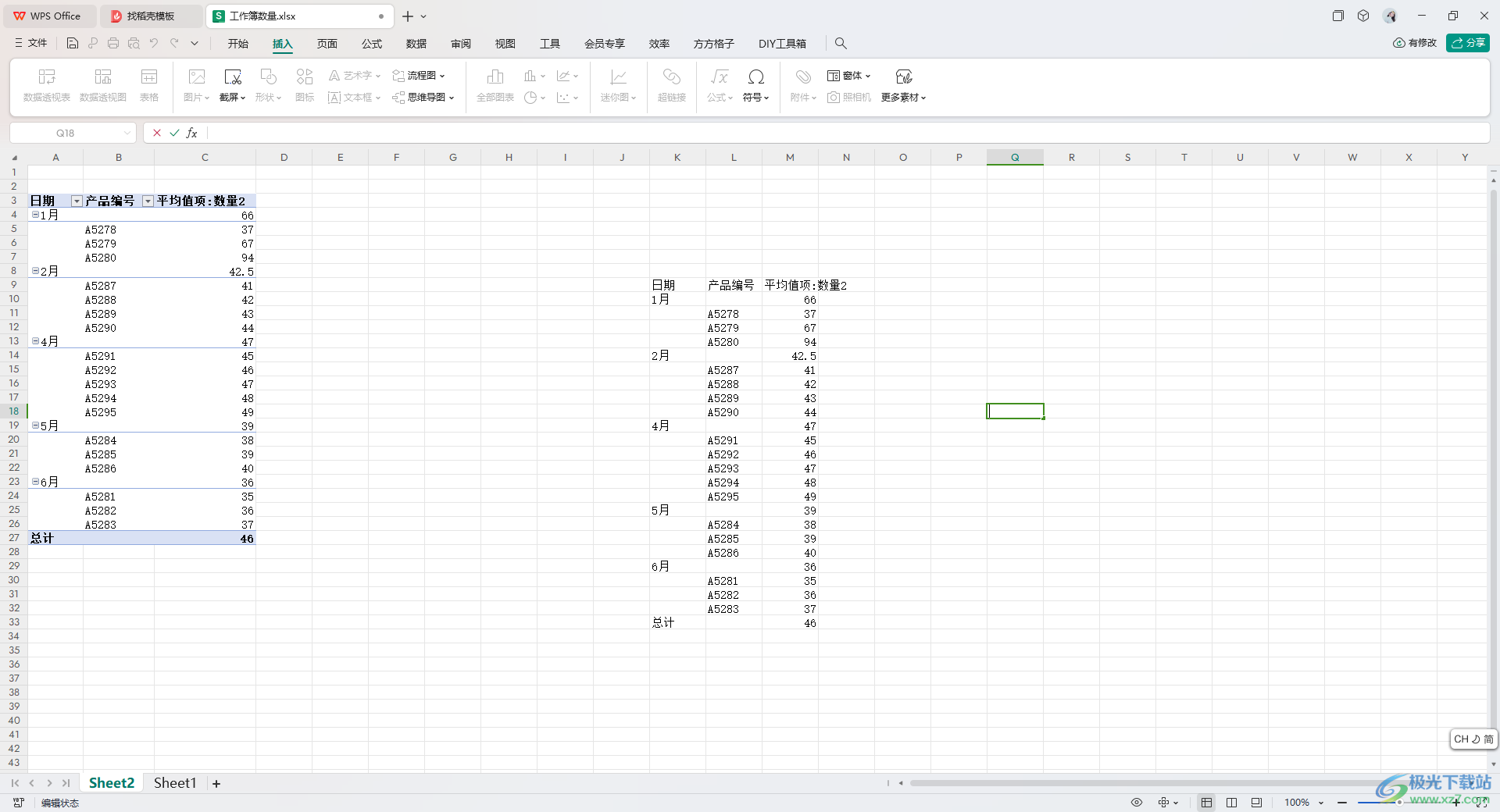Open the 开始 ribbon tab
This screenshot has width=1500, height=812.
[238, 44]
